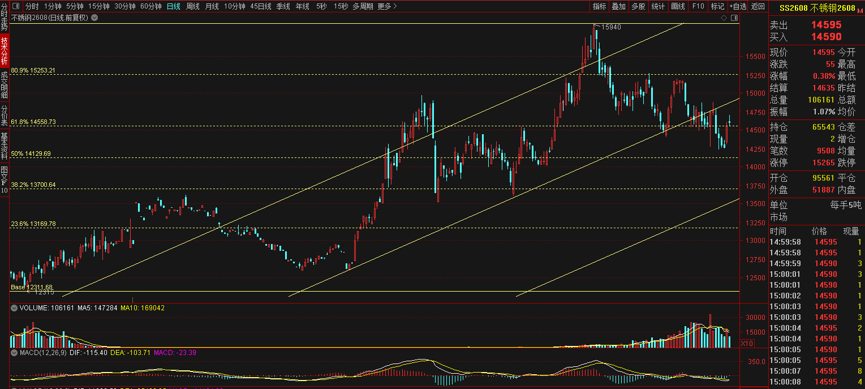Open the chart options arrow beside 不锈钢2608
Image resolution: width=865 pixels, height=389 pixels.
pyautogui.click(x=94, y=18)
